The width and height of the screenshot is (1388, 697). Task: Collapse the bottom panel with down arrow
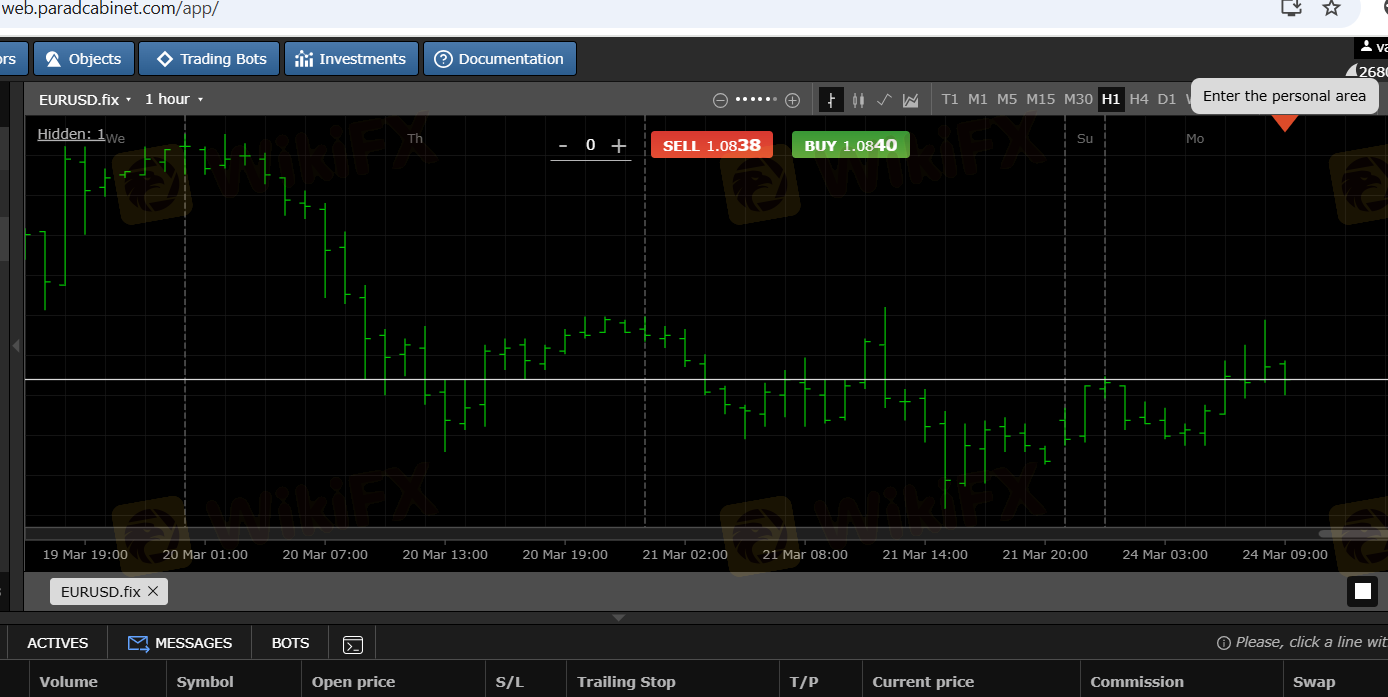click(618, 618)
